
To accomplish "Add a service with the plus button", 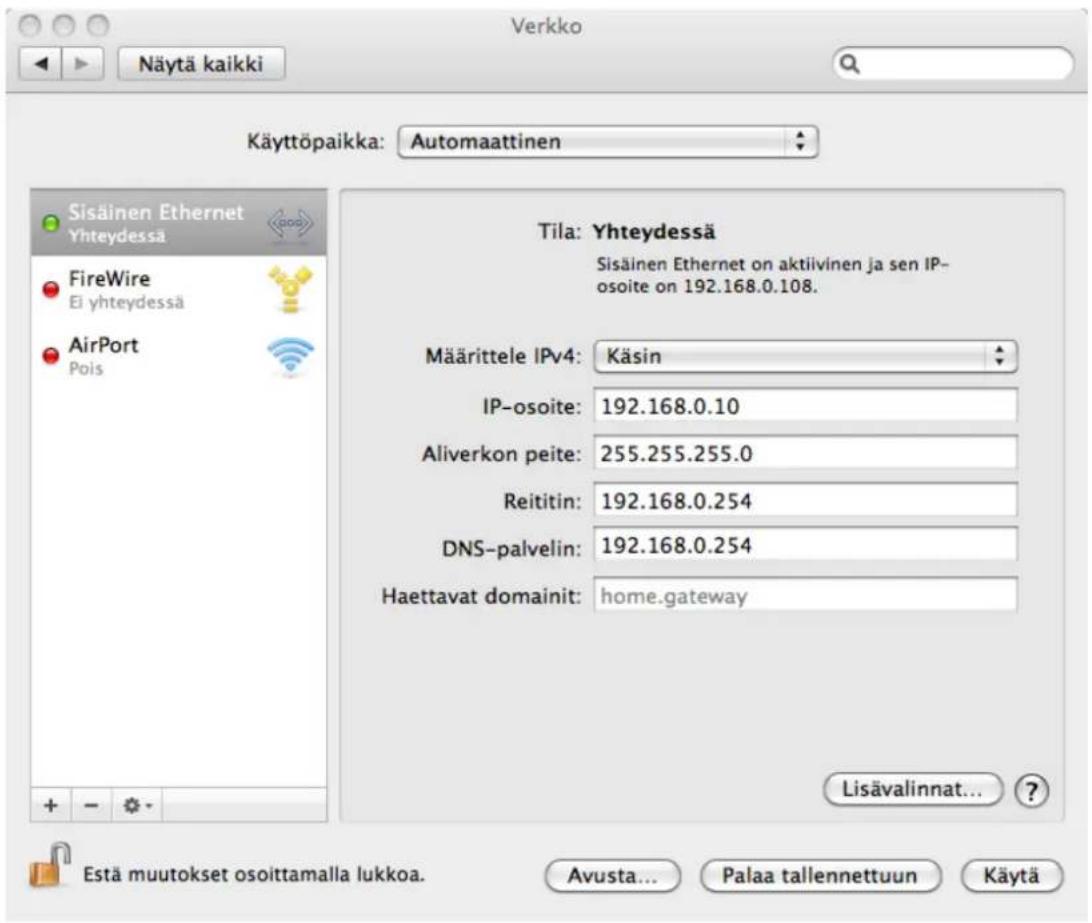I will (51, 805).
